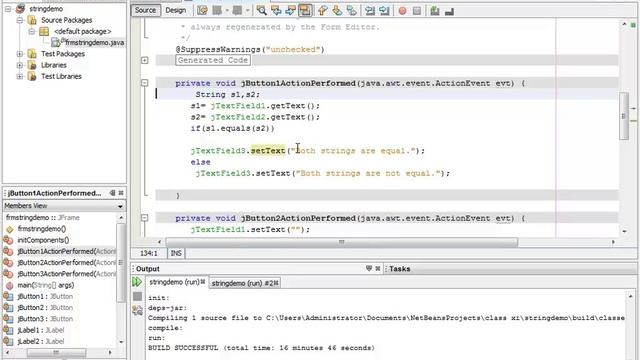Close the stringdemo (run) output tab

[202, 282]
